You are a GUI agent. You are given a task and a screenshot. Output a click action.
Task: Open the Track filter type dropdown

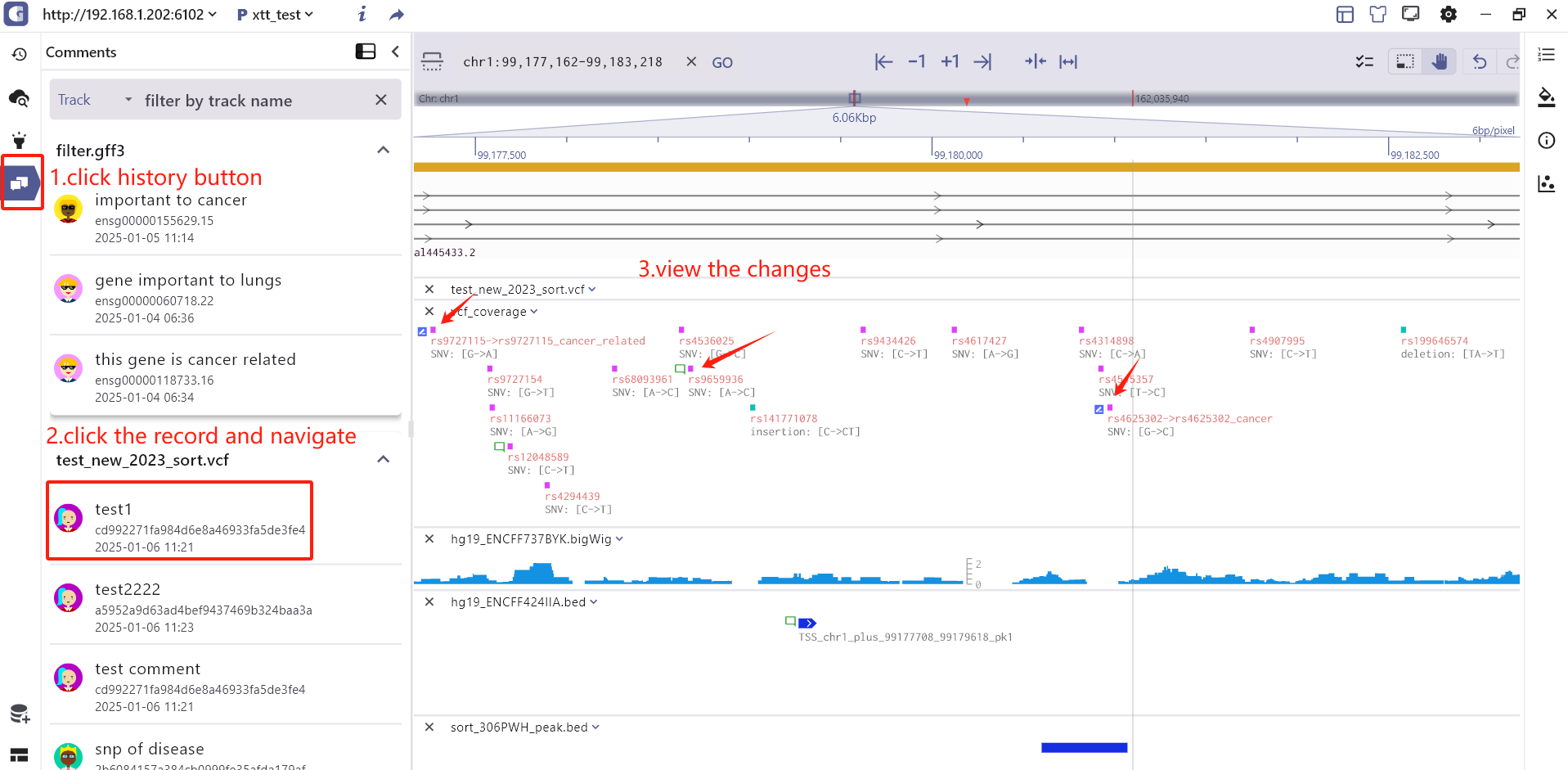coord(94,100)
